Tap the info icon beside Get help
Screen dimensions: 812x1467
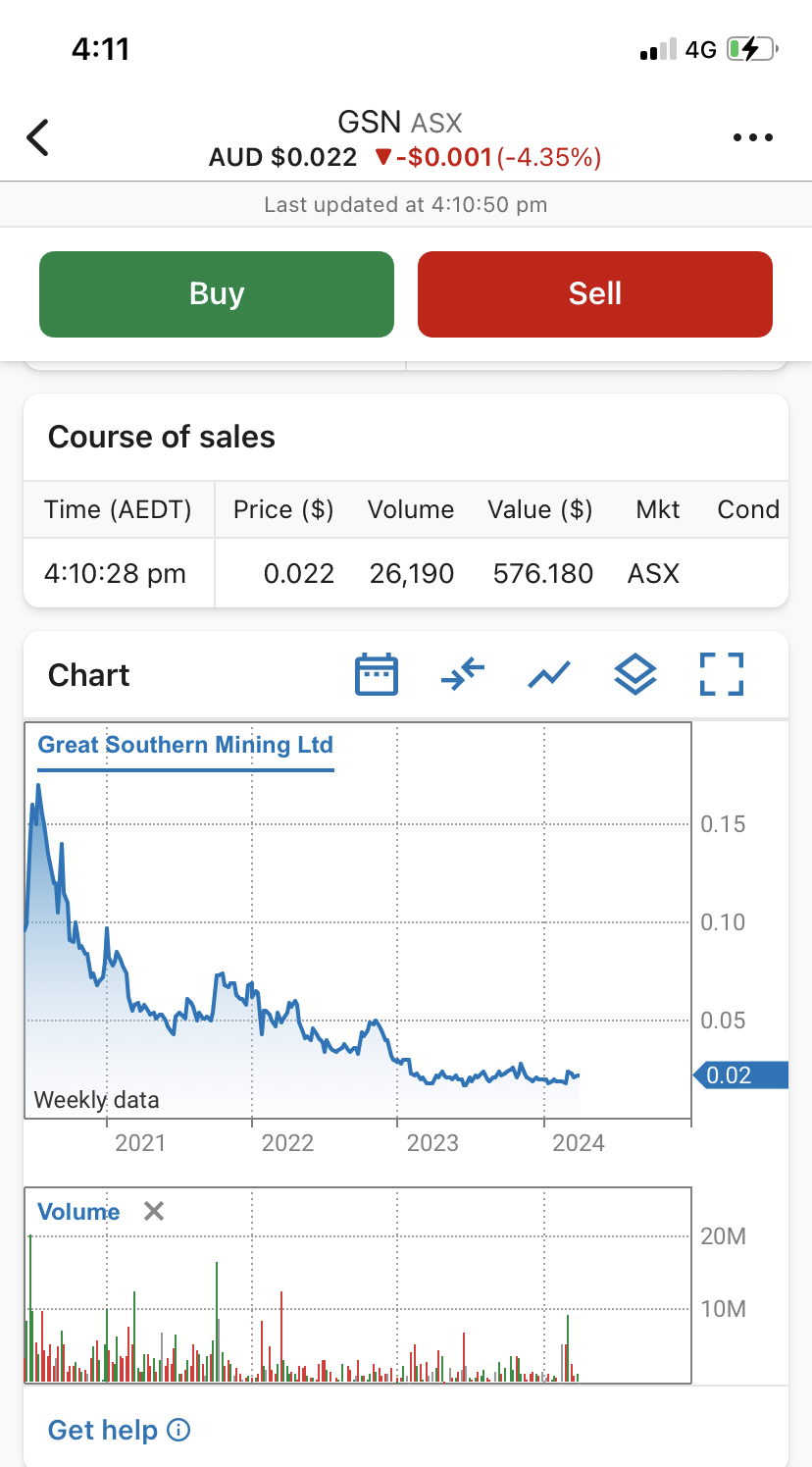[x=178, y=1430]
